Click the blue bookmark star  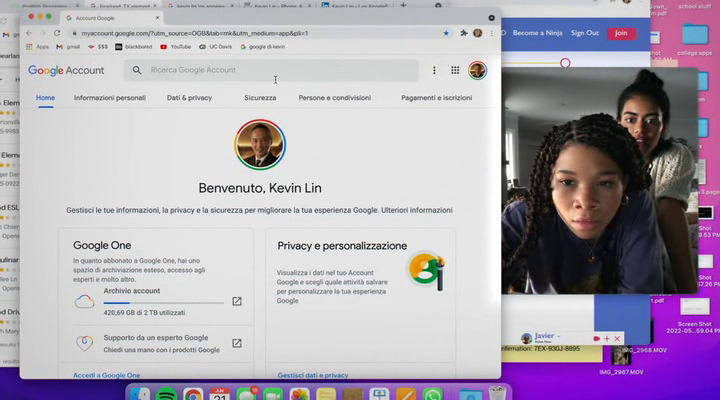pos(446,33)
